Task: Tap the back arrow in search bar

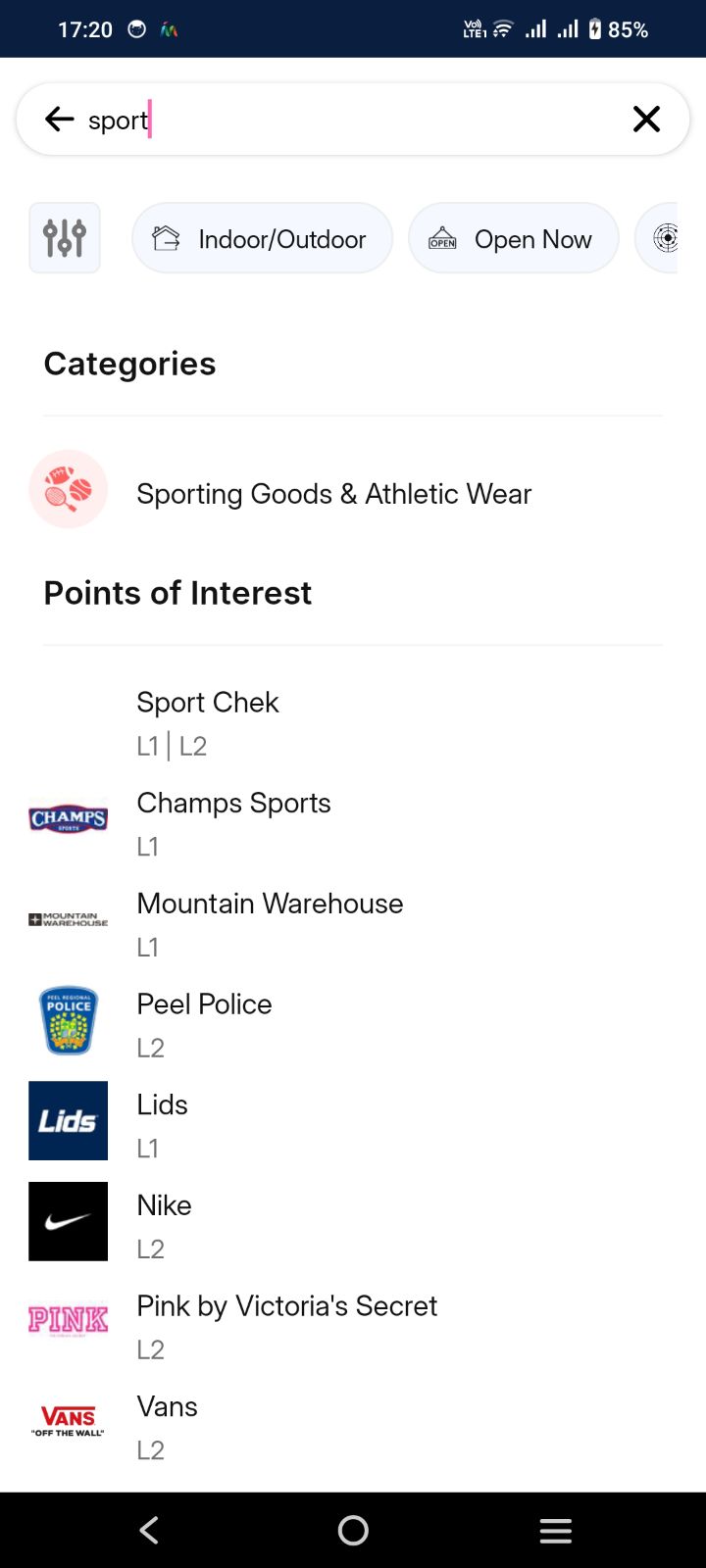Action: point(60,120)
